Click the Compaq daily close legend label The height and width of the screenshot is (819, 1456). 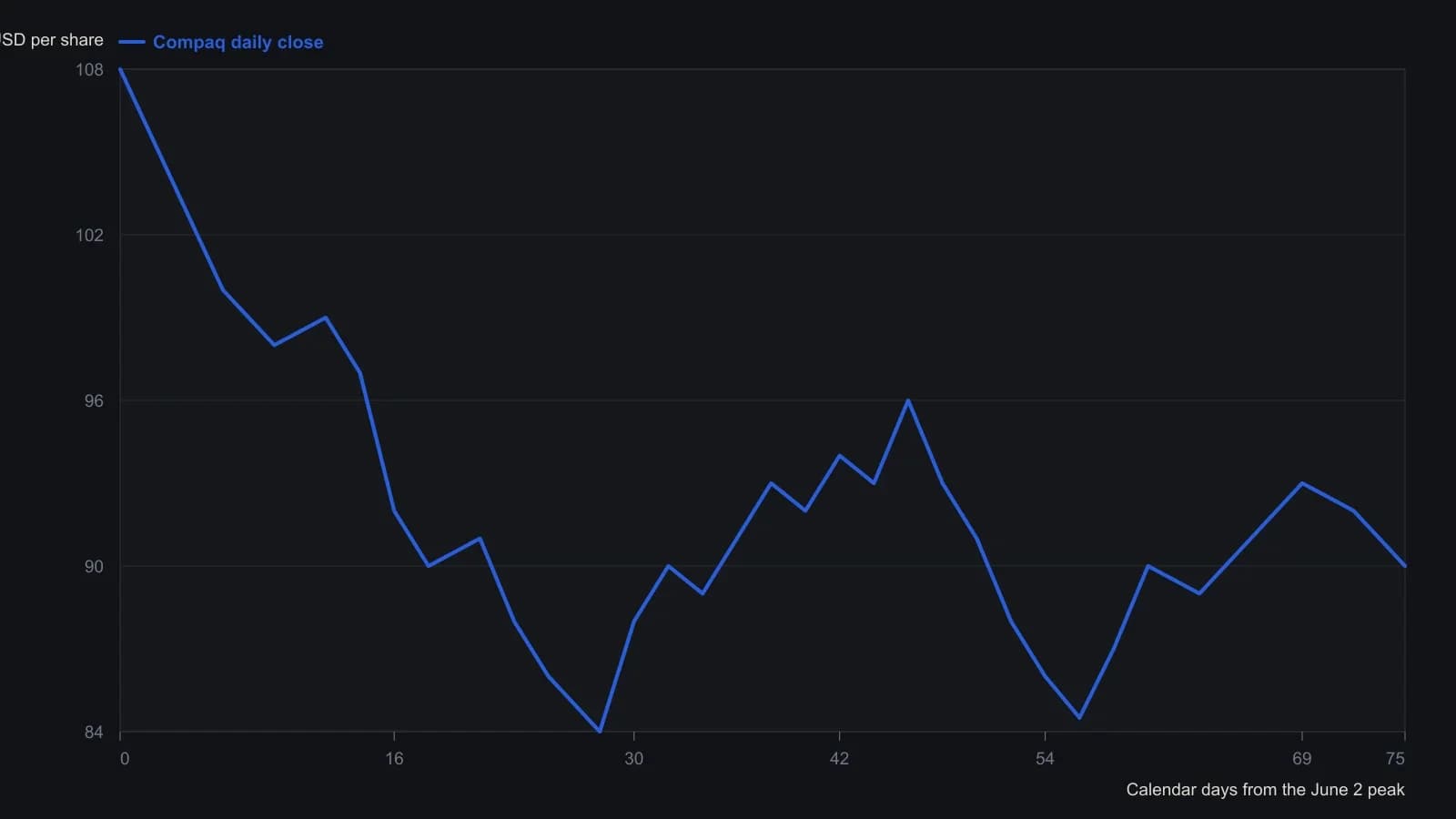pos(238,42)
